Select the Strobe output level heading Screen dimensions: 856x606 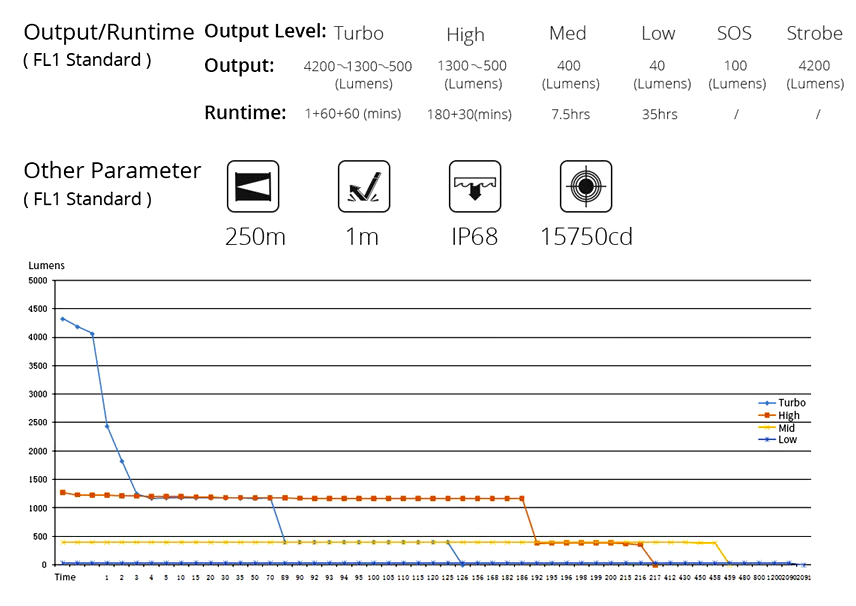(x=814, y=33)
